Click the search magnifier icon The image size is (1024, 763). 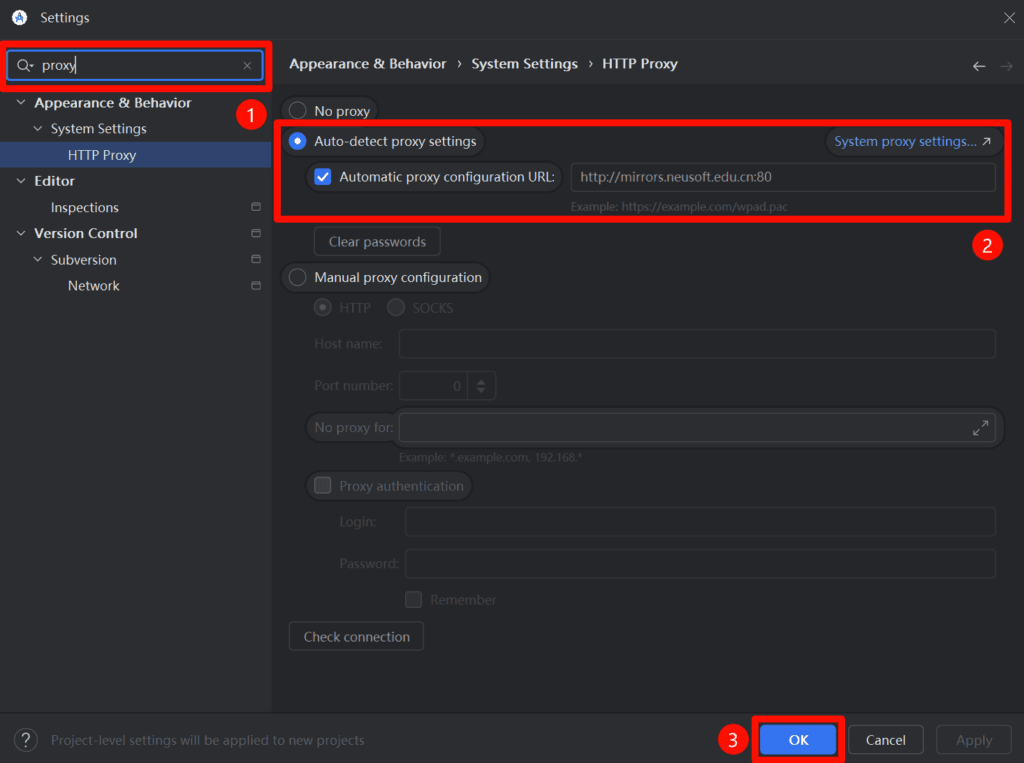[24, 66]
